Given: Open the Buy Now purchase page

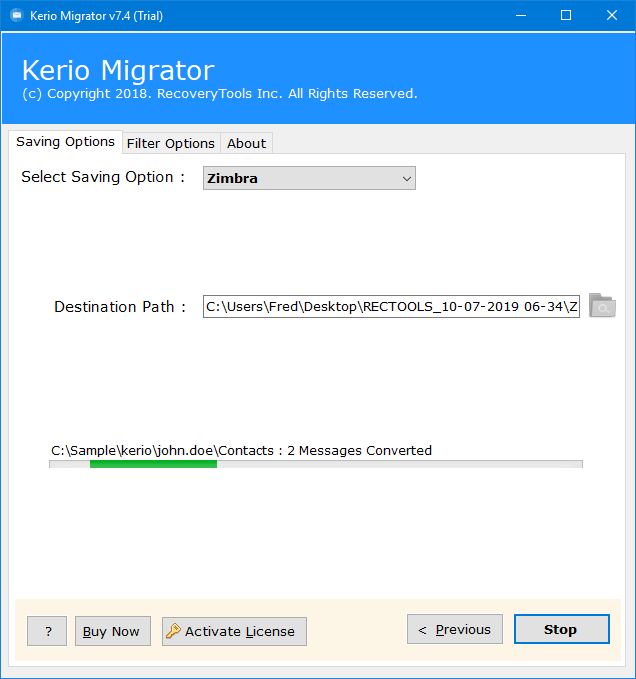Looking at the screenshot, I should (x=113, y=631).
